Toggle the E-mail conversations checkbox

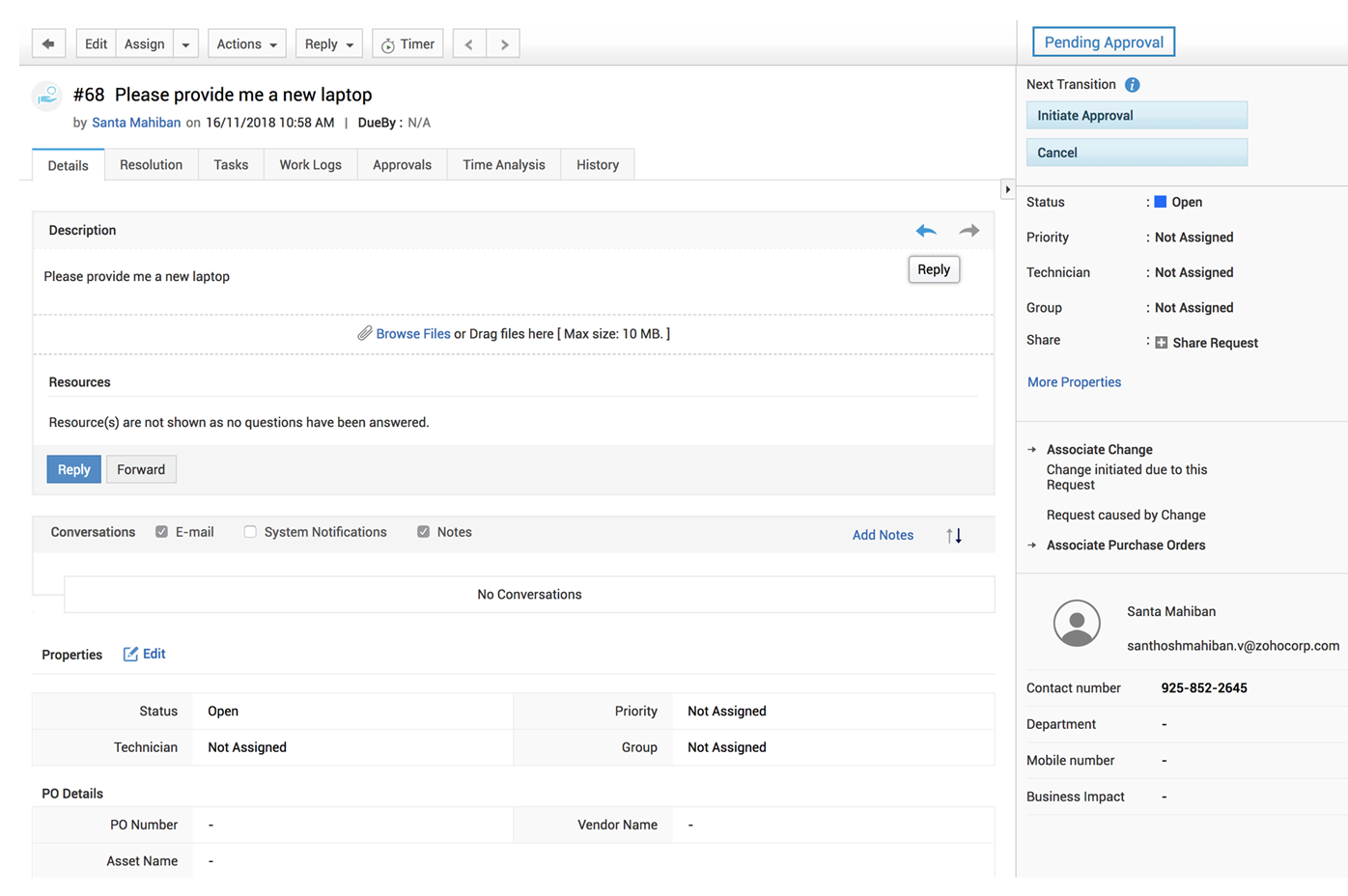tap(161, 532)
